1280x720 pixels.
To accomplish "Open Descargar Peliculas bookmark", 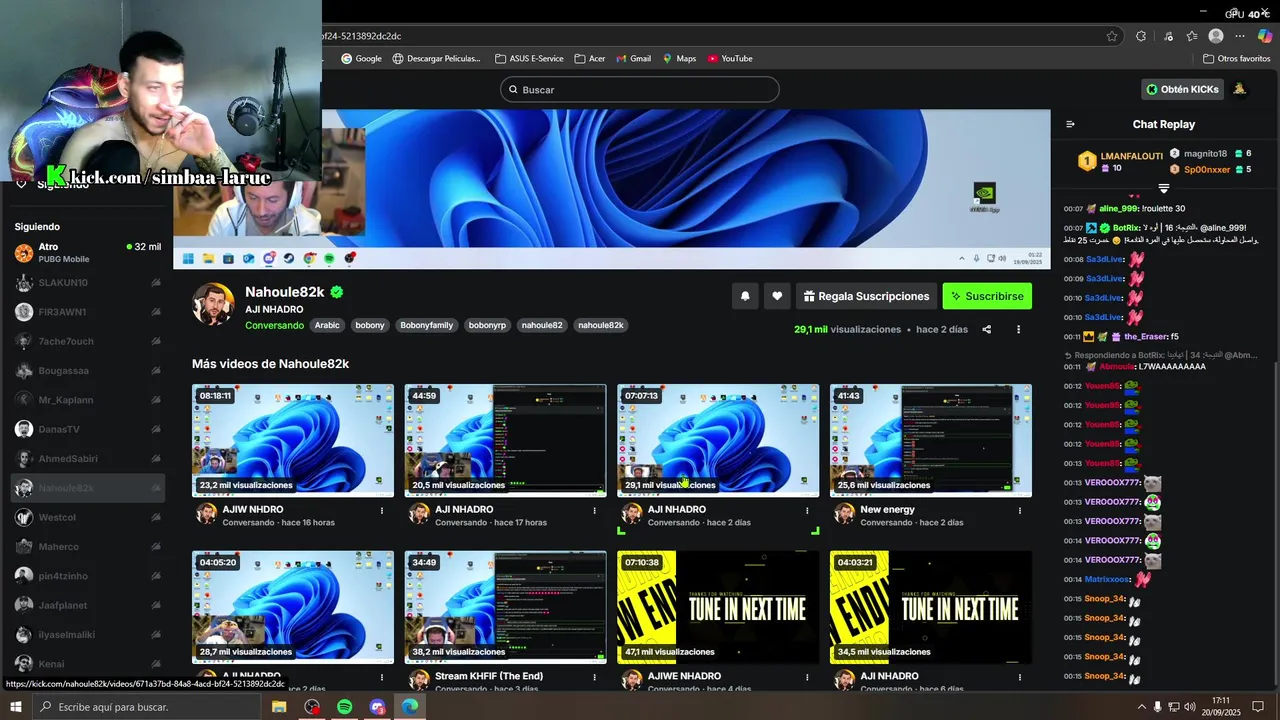I will (437, 58).
